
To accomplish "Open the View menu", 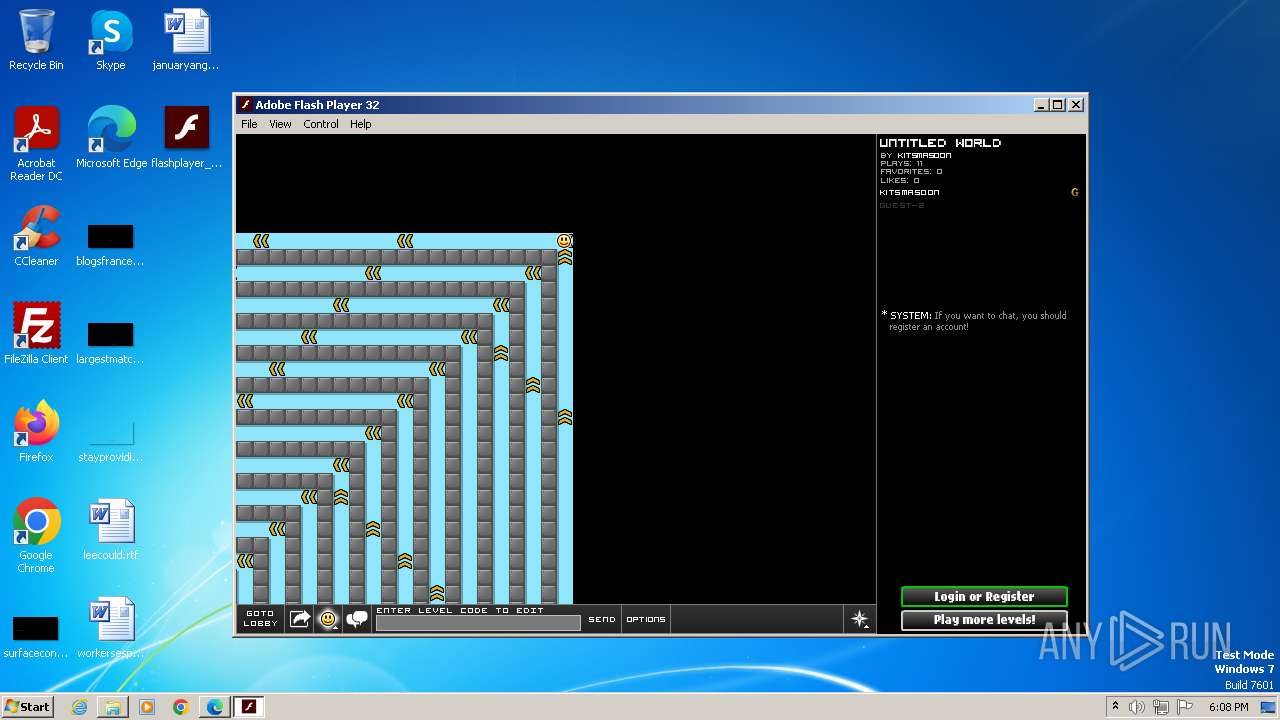I will click(280, 124).
